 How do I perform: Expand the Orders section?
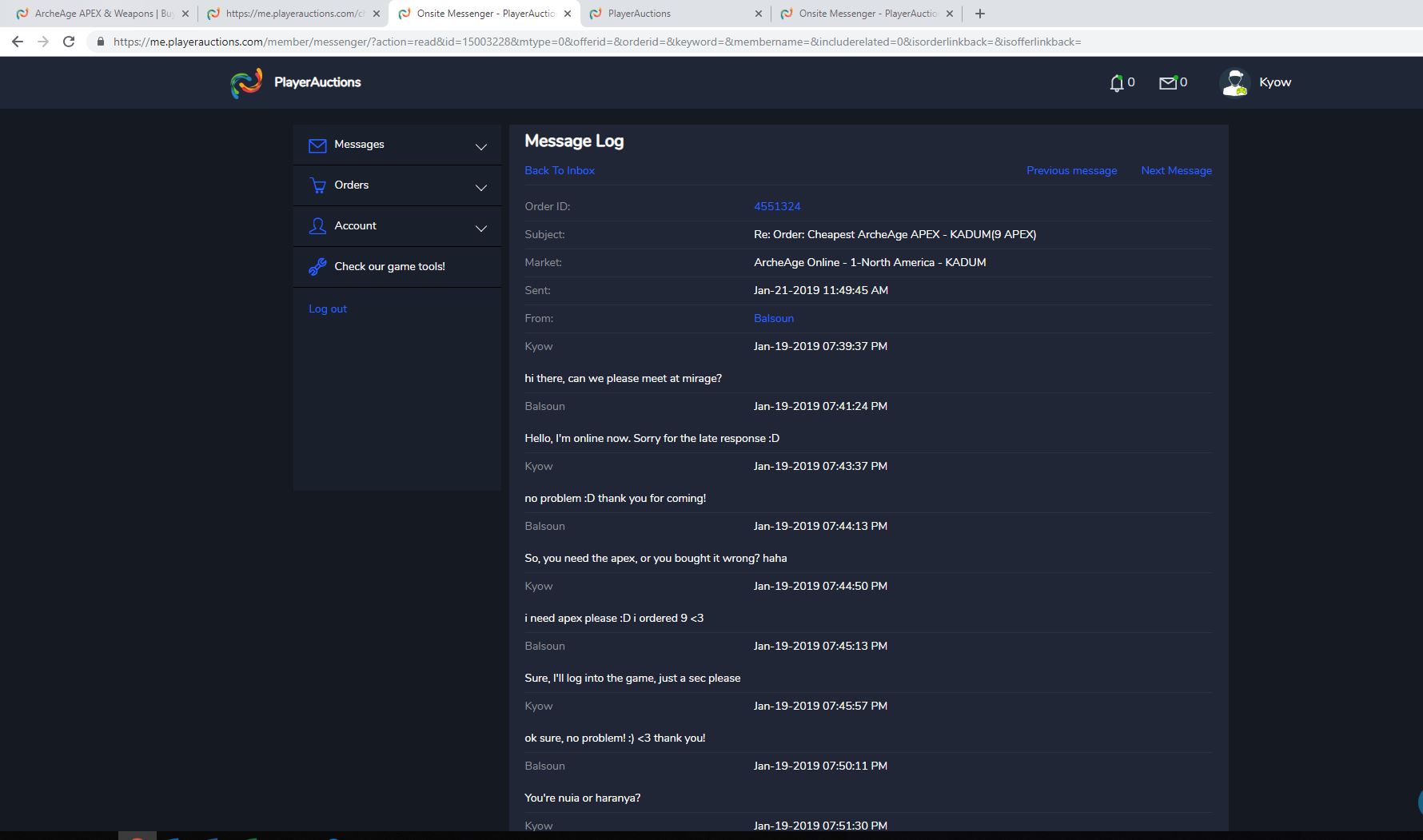tap(480, 186)
